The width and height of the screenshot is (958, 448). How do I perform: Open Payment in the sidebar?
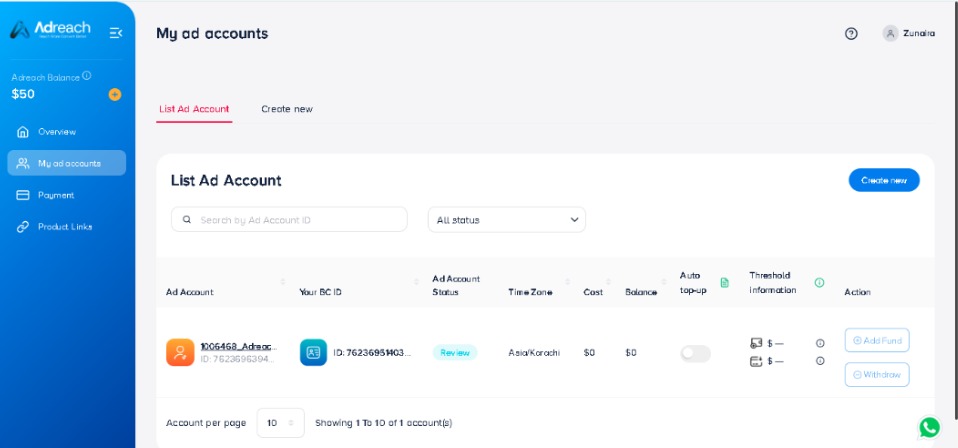(56, 195)
